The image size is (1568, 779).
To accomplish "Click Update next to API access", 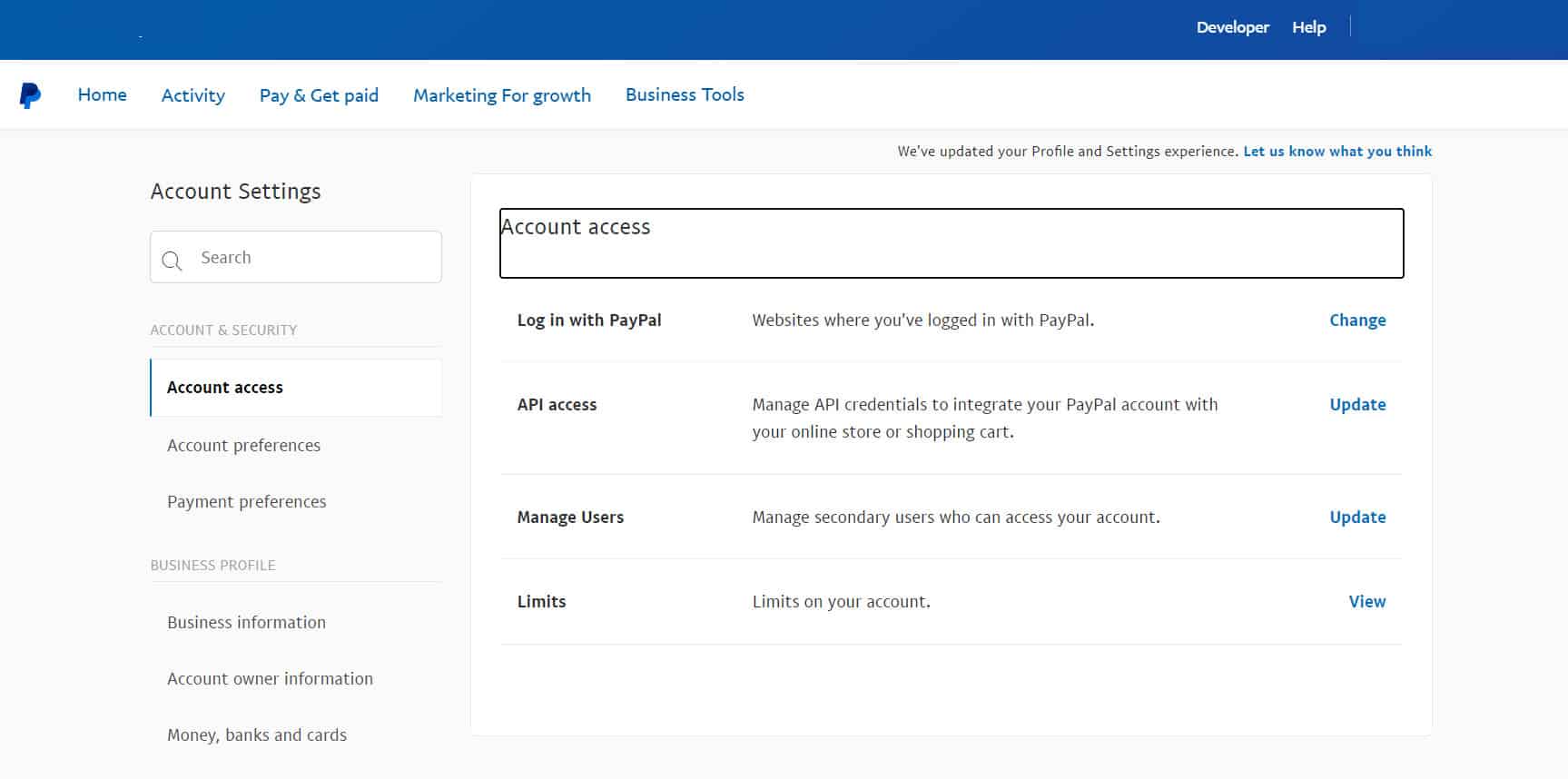I will click(1356, 405).
